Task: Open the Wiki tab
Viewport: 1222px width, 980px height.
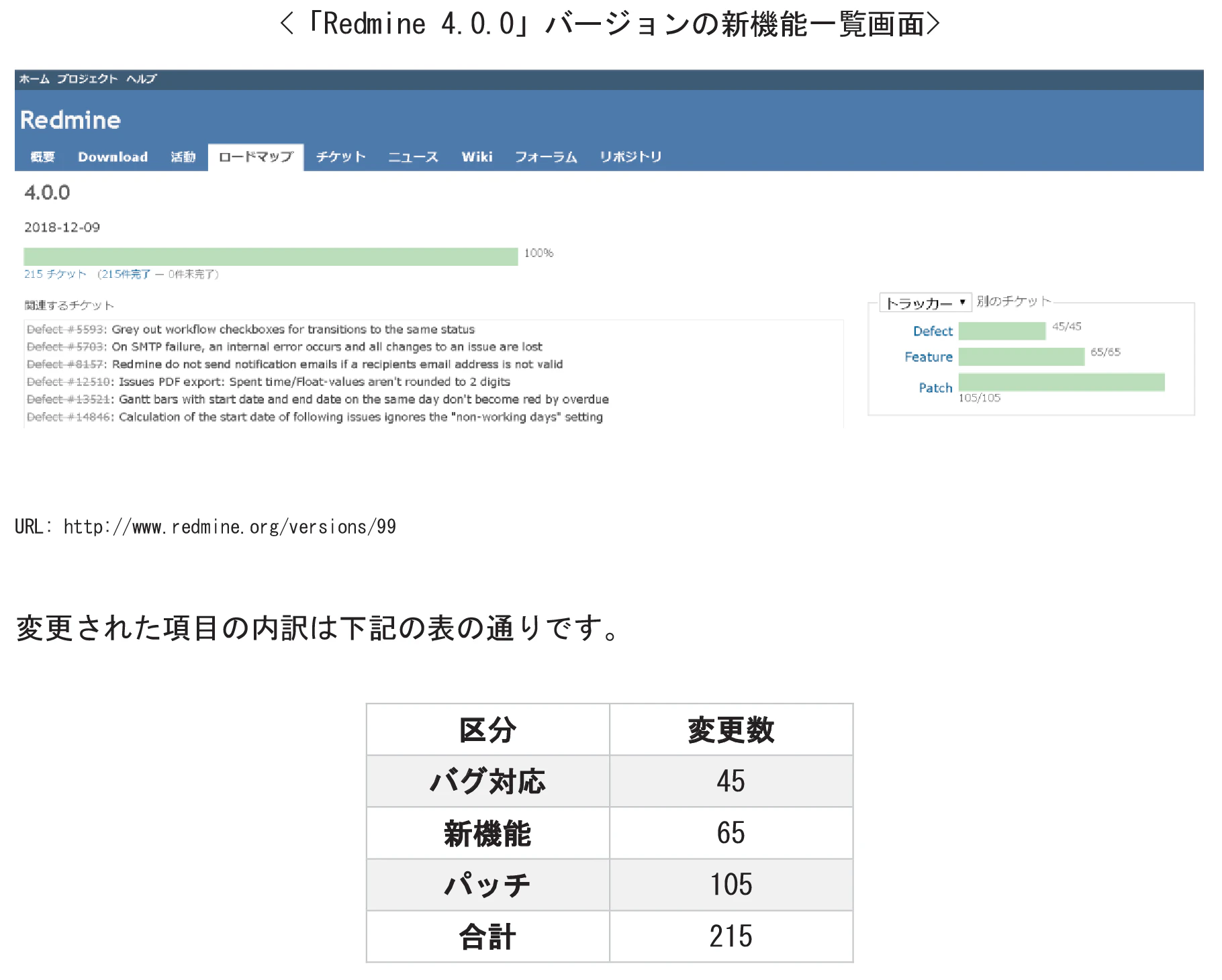Action: (x=477, y=157)
